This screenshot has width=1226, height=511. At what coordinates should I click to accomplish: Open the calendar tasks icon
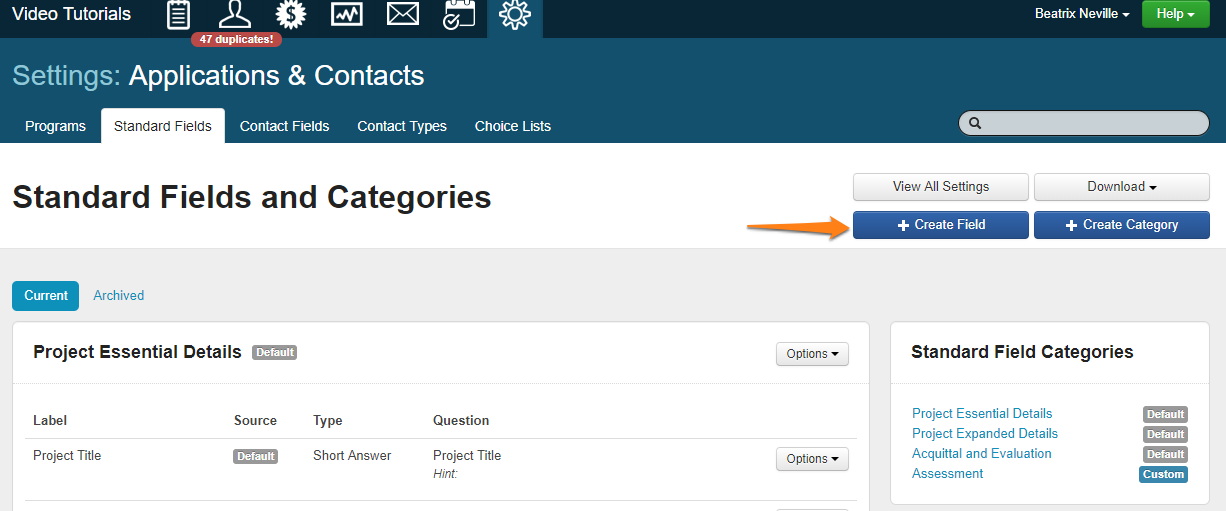tap(459, 14)
